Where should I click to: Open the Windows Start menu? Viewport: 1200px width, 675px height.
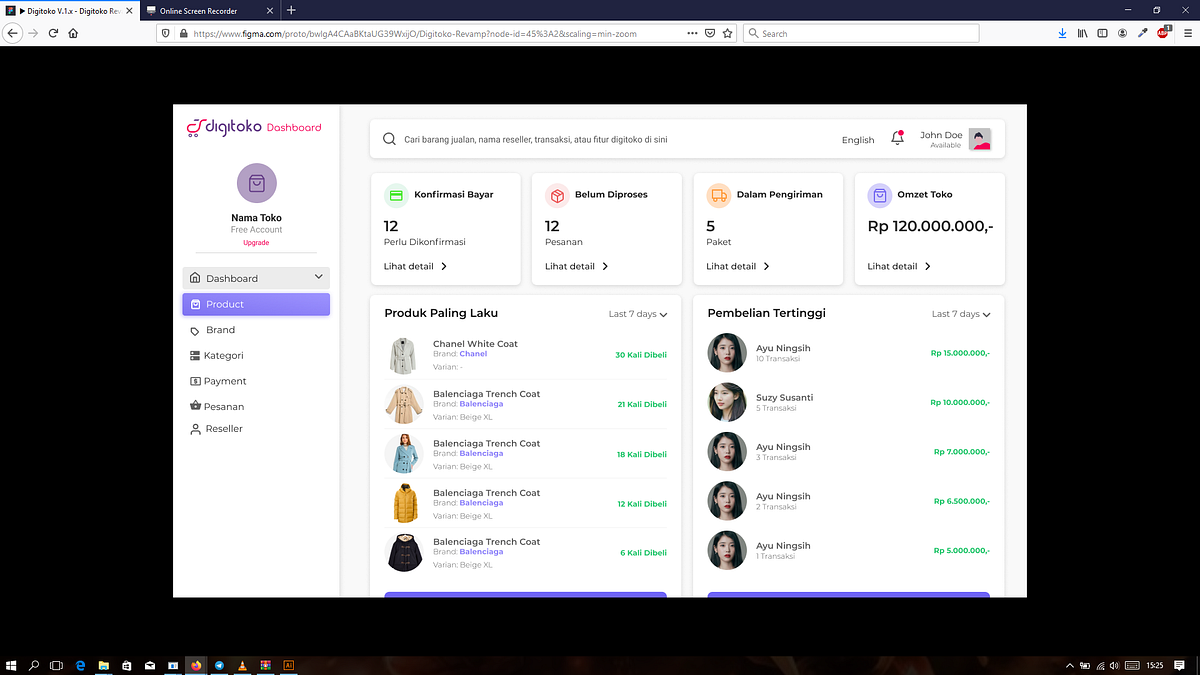click(11, 665)
